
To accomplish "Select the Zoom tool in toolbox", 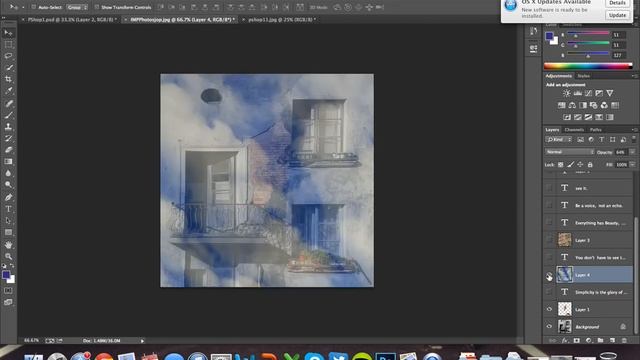I will [8, 256].
